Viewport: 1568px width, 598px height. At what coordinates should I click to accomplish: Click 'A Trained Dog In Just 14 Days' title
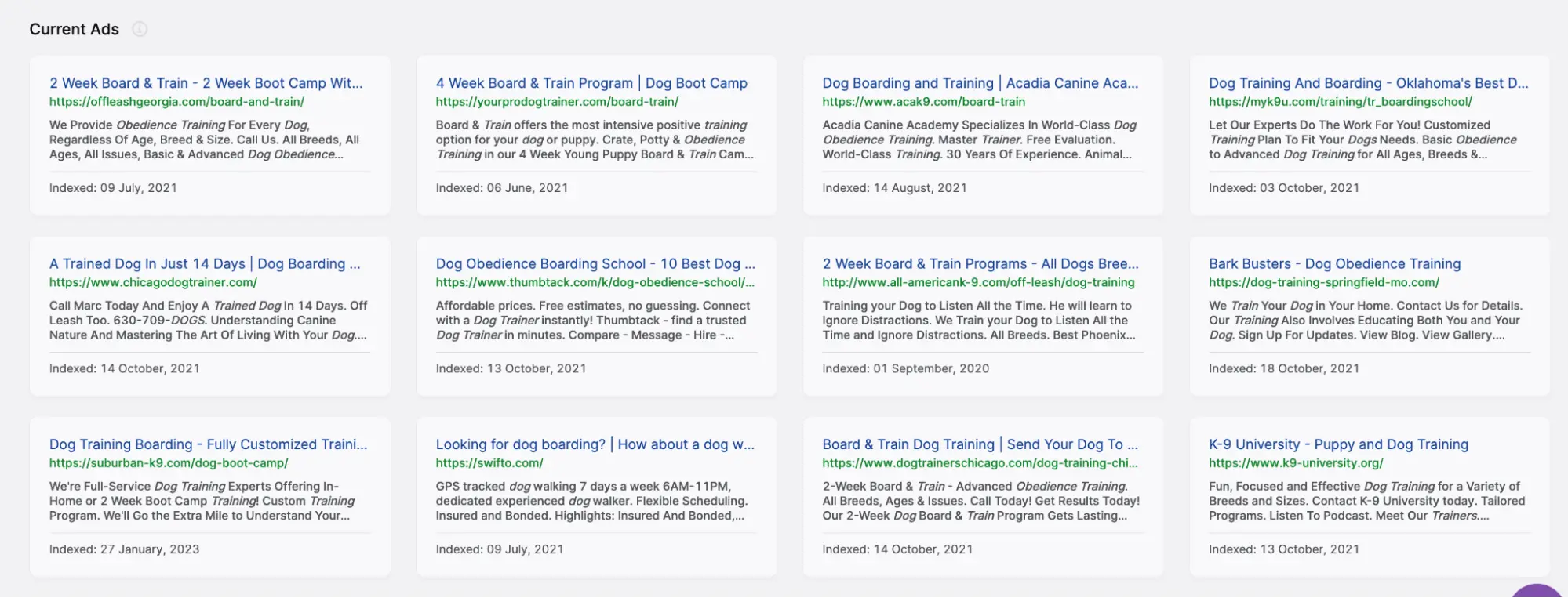coord(205,264)
